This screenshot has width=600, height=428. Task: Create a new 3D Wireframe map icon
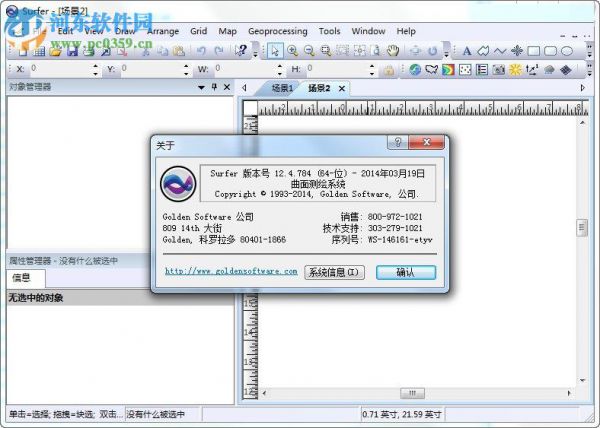(566, 70)
